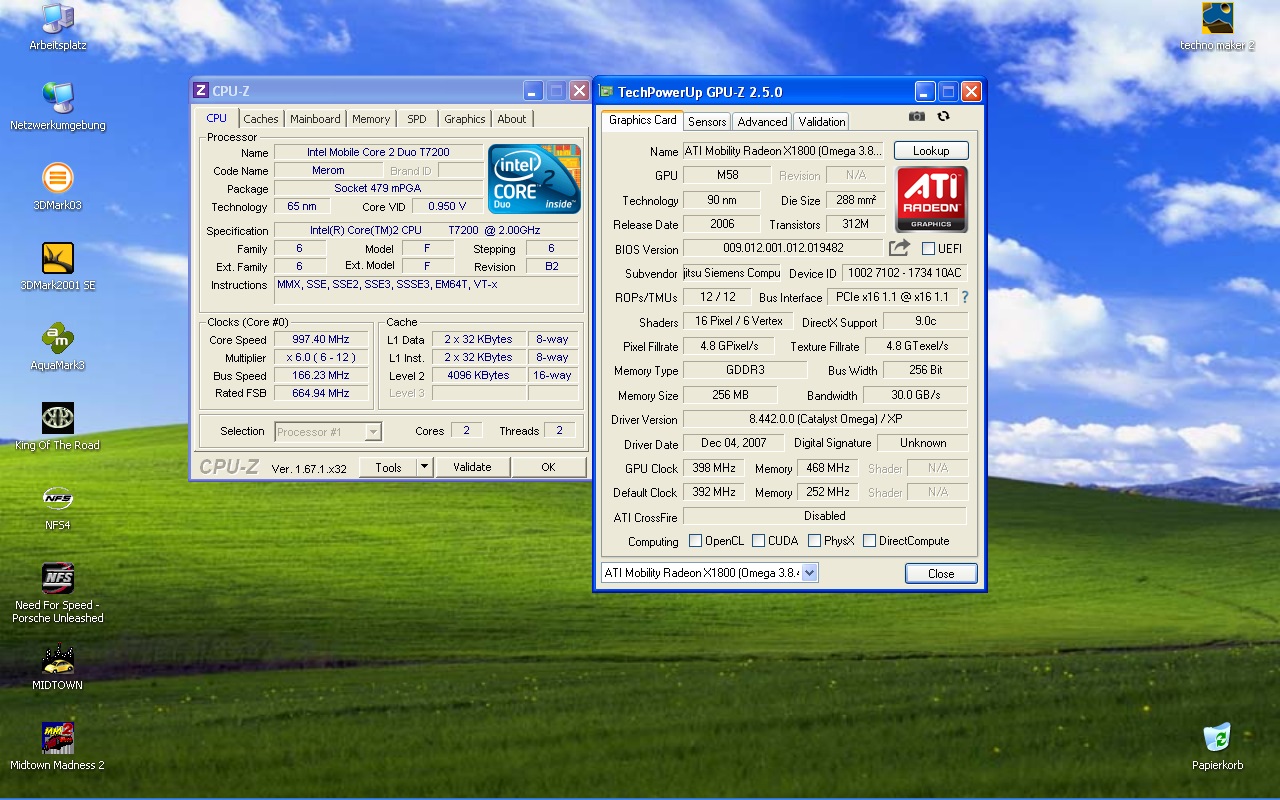The width and height of the screenshot is (1280, 800).
Task: Click the ATI Radeon Graphics logo
Action: [931, 199]
